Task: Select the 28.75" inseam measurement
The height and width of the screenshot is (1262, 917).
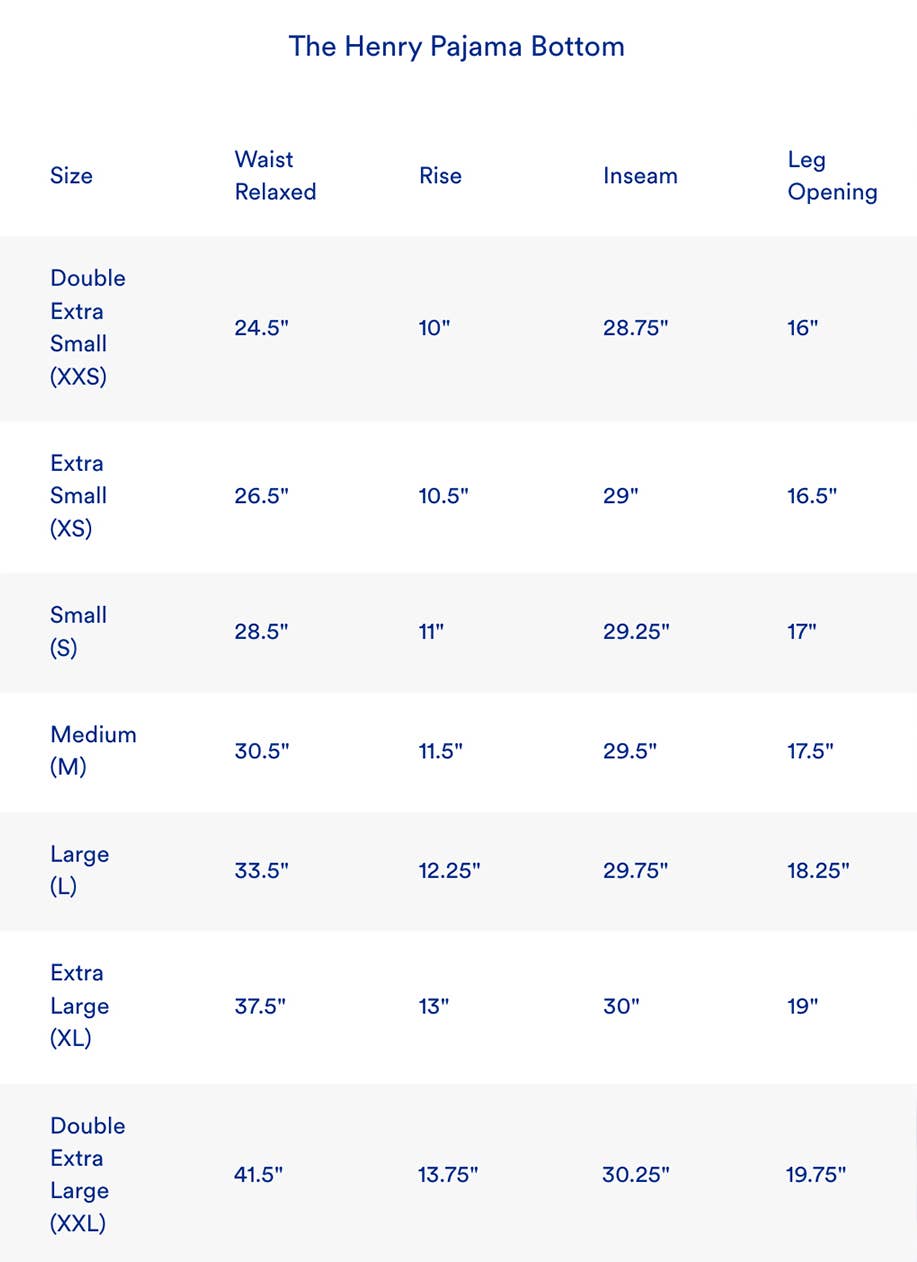Action: [635, 327]
